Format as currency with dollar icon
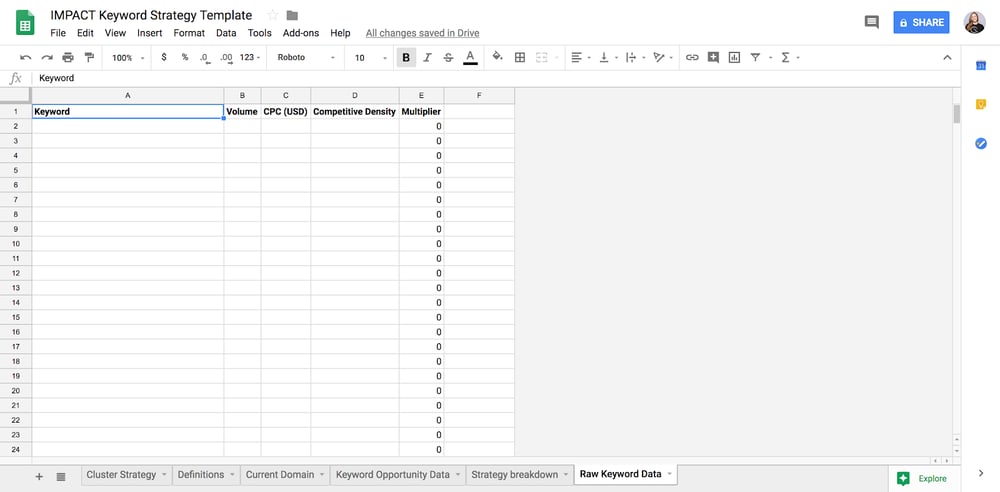Image resolution: width=1000 pixels, height=492 pixels. coord(164,57)
